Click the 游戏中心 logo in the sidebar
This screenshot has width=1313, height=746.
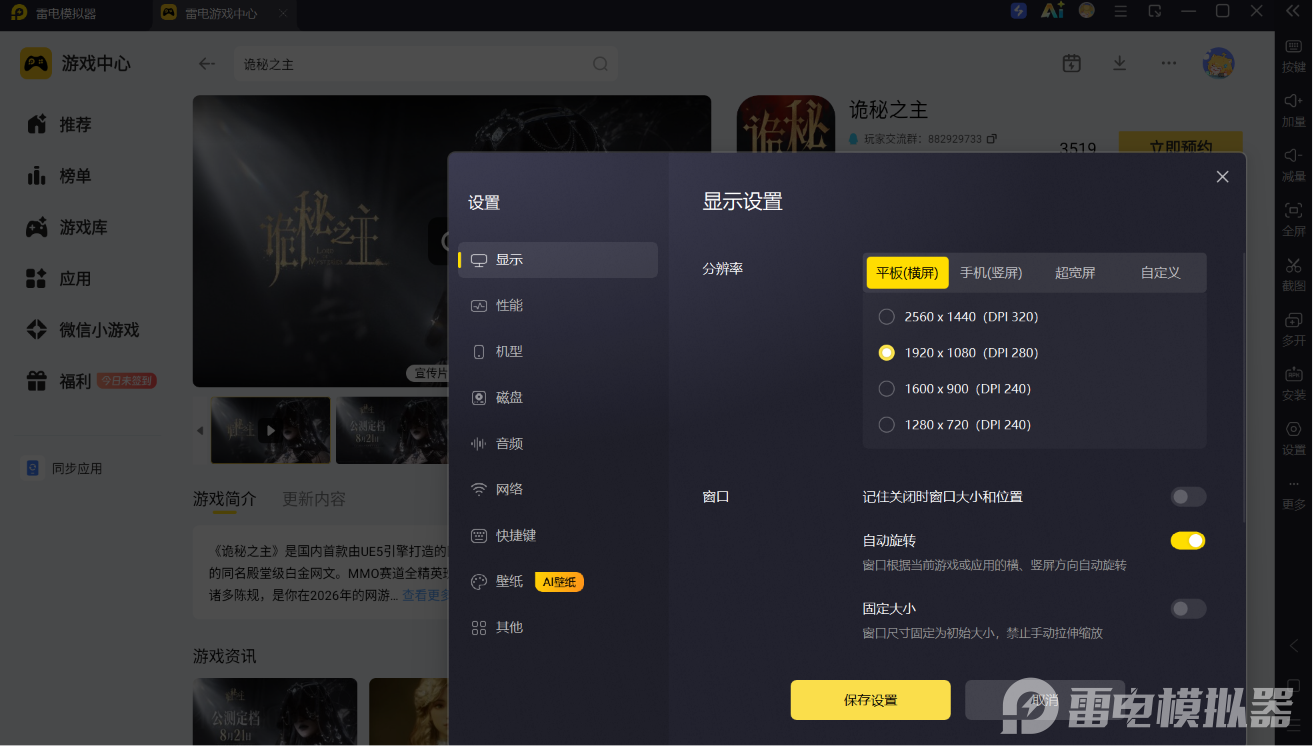click(x=36, y=63)
